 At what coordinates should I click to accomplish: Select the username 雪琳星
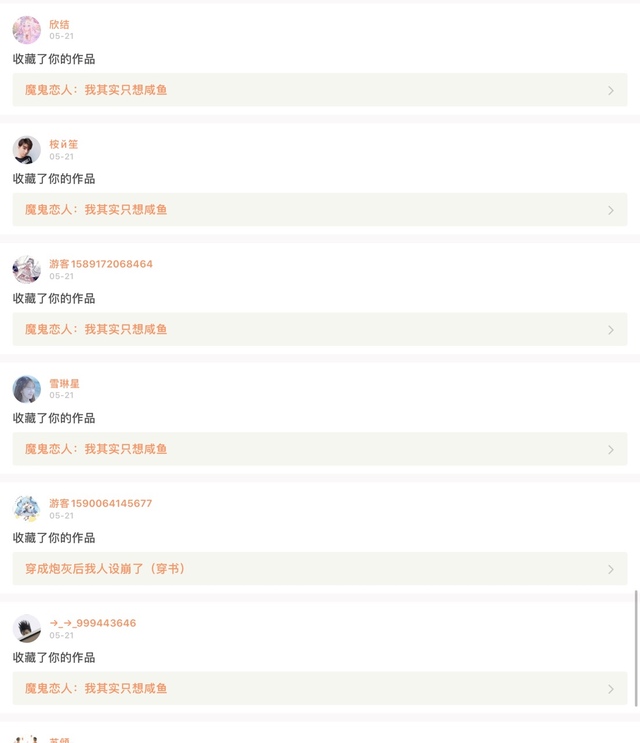tap(65, 384)
